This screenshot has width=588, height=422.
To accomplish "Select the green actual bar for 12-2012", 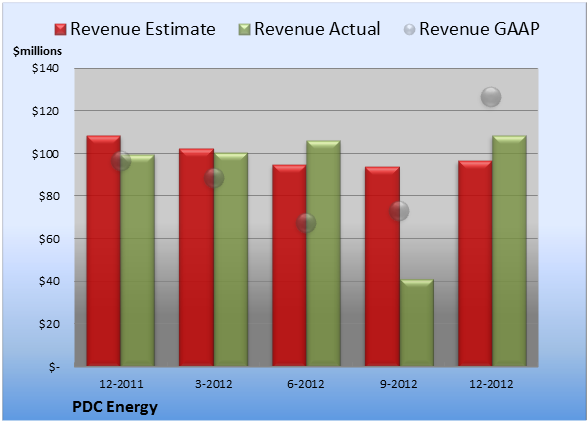I will click(x=509, y=251).
